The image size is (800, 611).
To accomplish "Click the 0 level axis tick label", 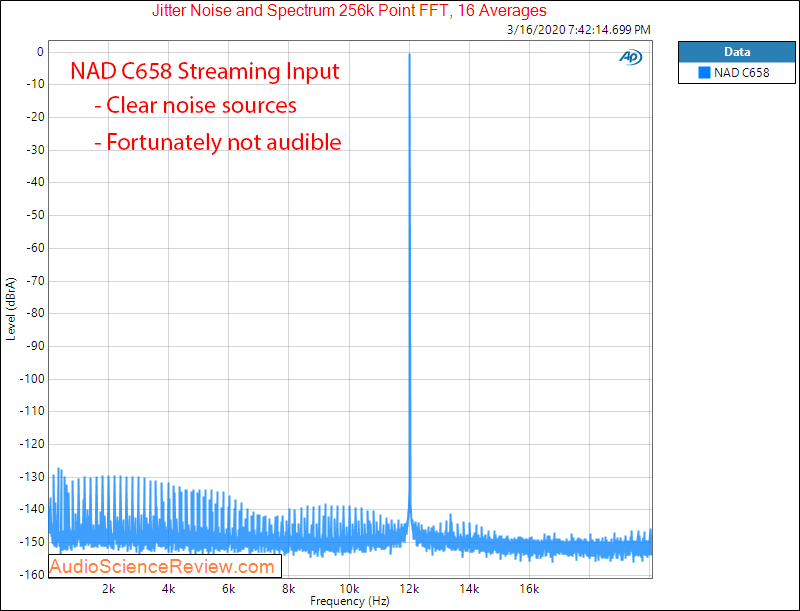I will click(x=40, y=52).
